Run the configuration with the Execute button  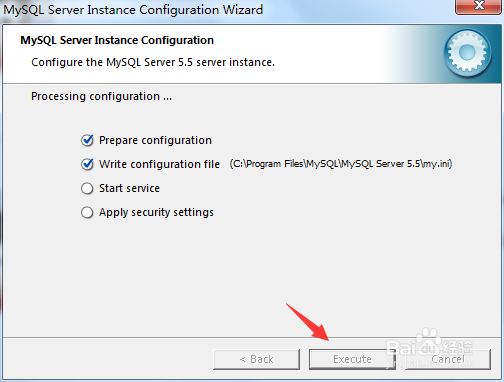[x=352, y=359]
